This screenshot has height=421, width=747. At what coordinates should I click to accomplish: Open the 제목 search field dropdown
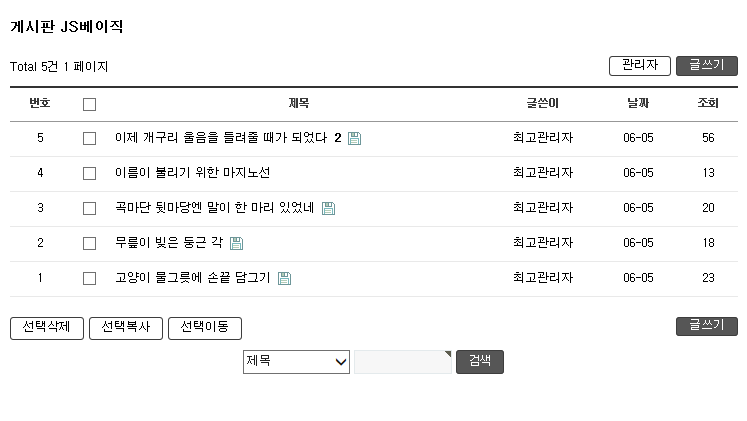click(296, 361)
